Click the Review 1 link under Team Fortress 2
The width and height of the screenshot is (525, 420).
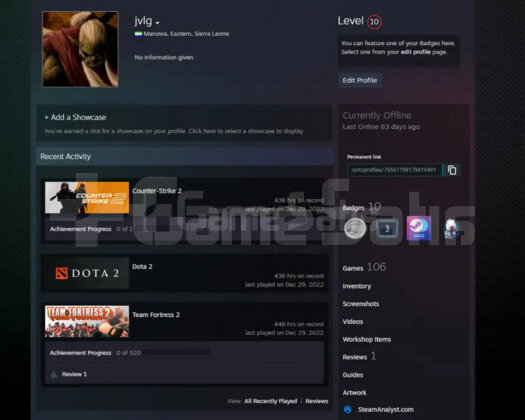click(74, 374)
